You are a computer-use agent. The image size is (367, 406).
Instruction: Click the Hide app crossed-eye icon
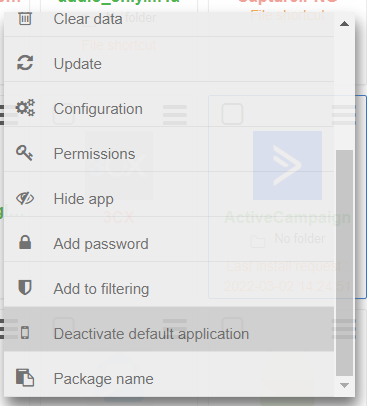25,198
